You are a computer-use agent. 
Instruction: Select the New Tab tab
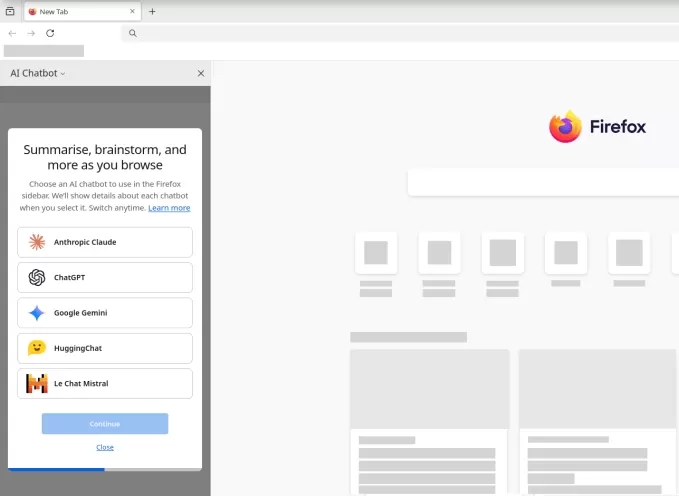click(82, 12)
